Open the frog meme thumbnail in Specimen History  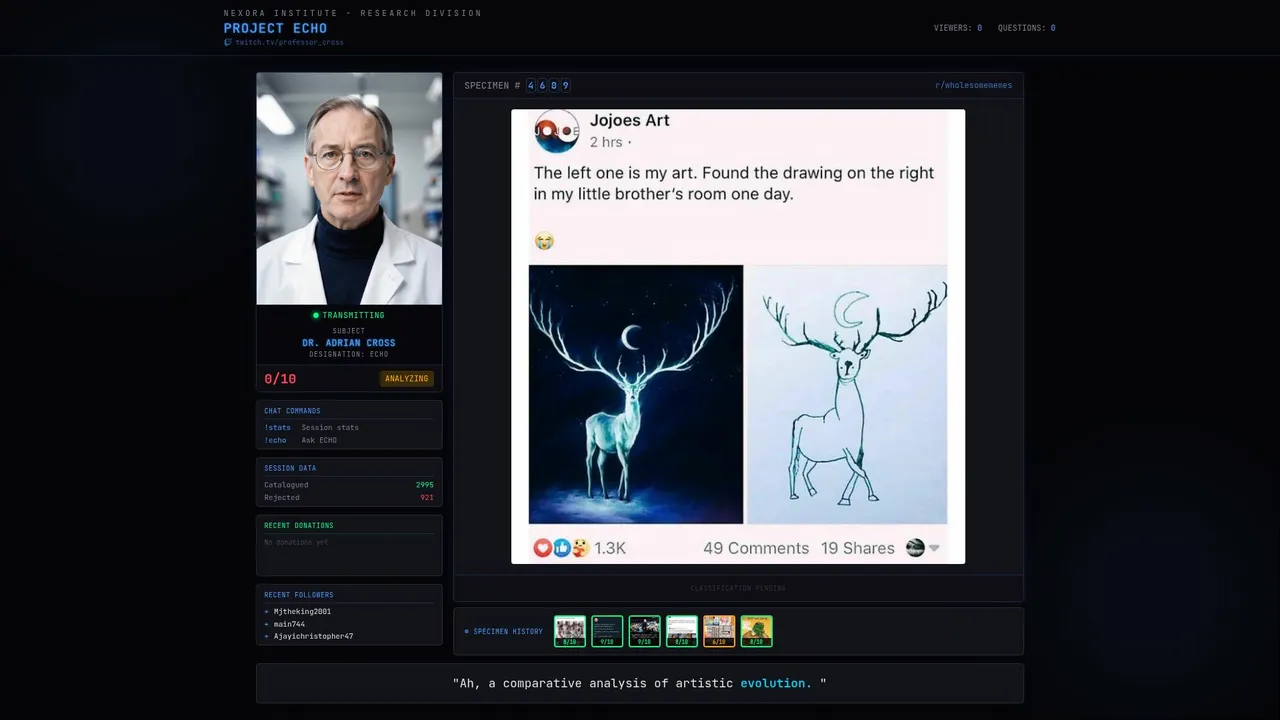(x=756, y=631)
